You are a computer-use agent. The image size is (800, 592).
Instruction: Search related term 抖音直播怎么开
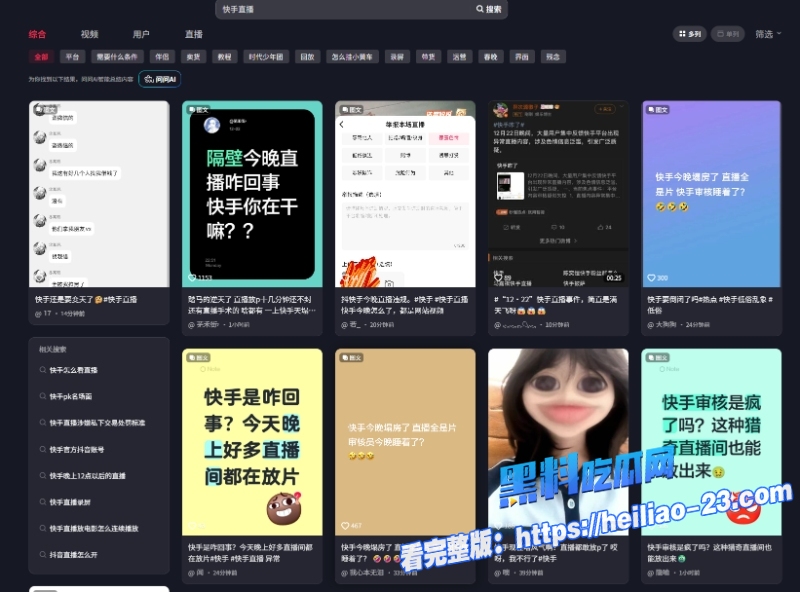pos(73,555)
